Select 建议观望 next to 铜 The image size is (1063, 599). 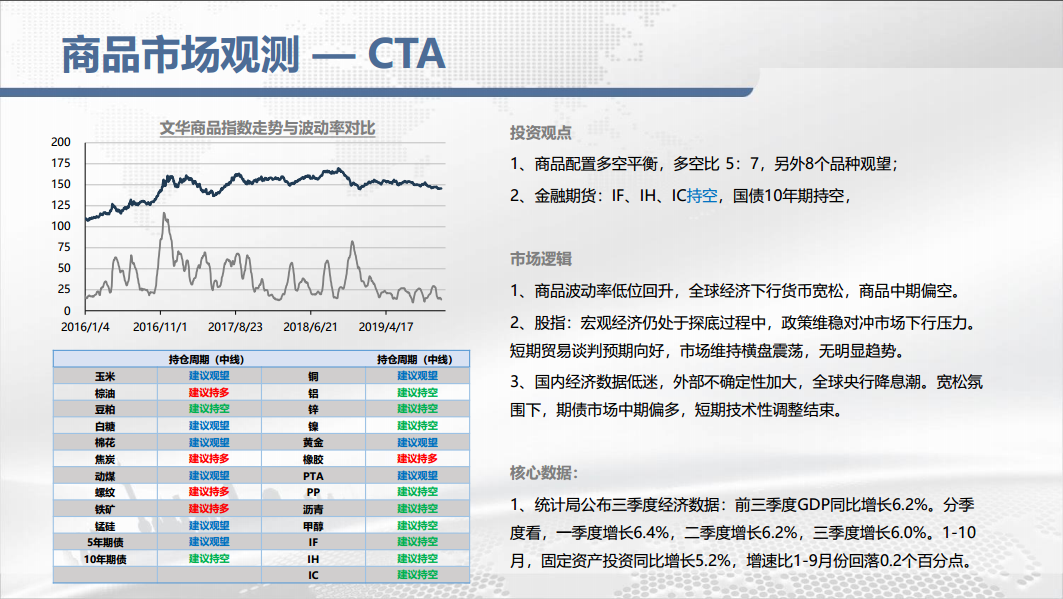(418, 376)
